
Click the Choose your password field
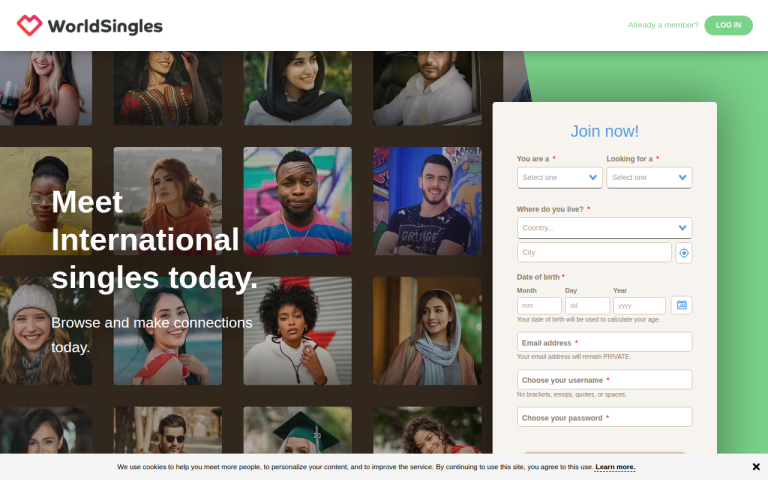tap(604, 417)
